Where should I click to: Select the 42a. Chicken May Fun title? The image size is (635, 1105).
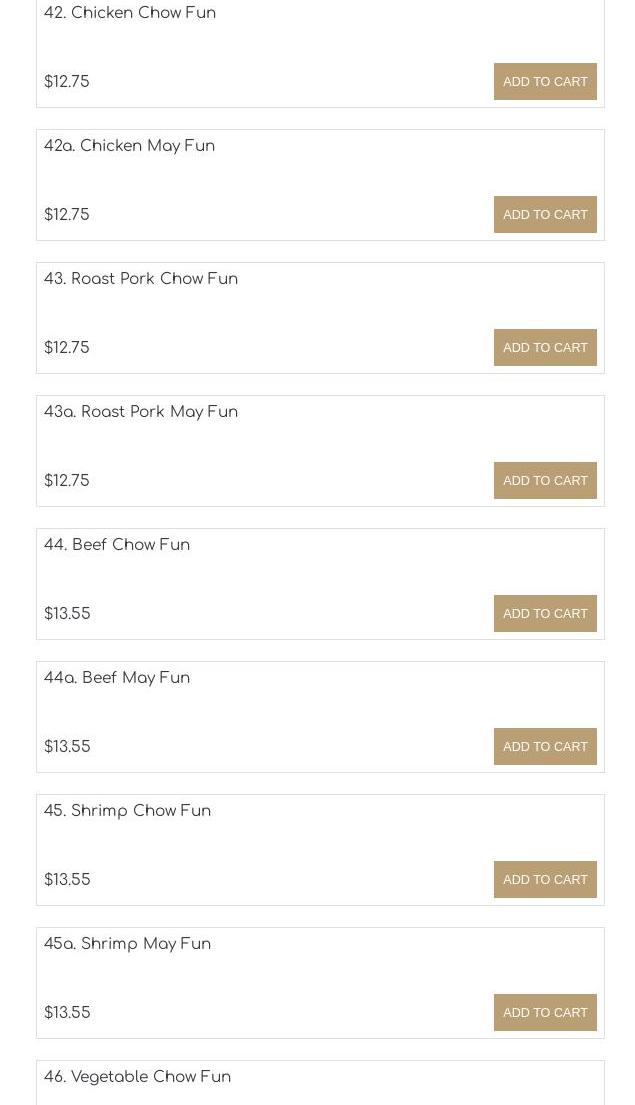[129, 146]
